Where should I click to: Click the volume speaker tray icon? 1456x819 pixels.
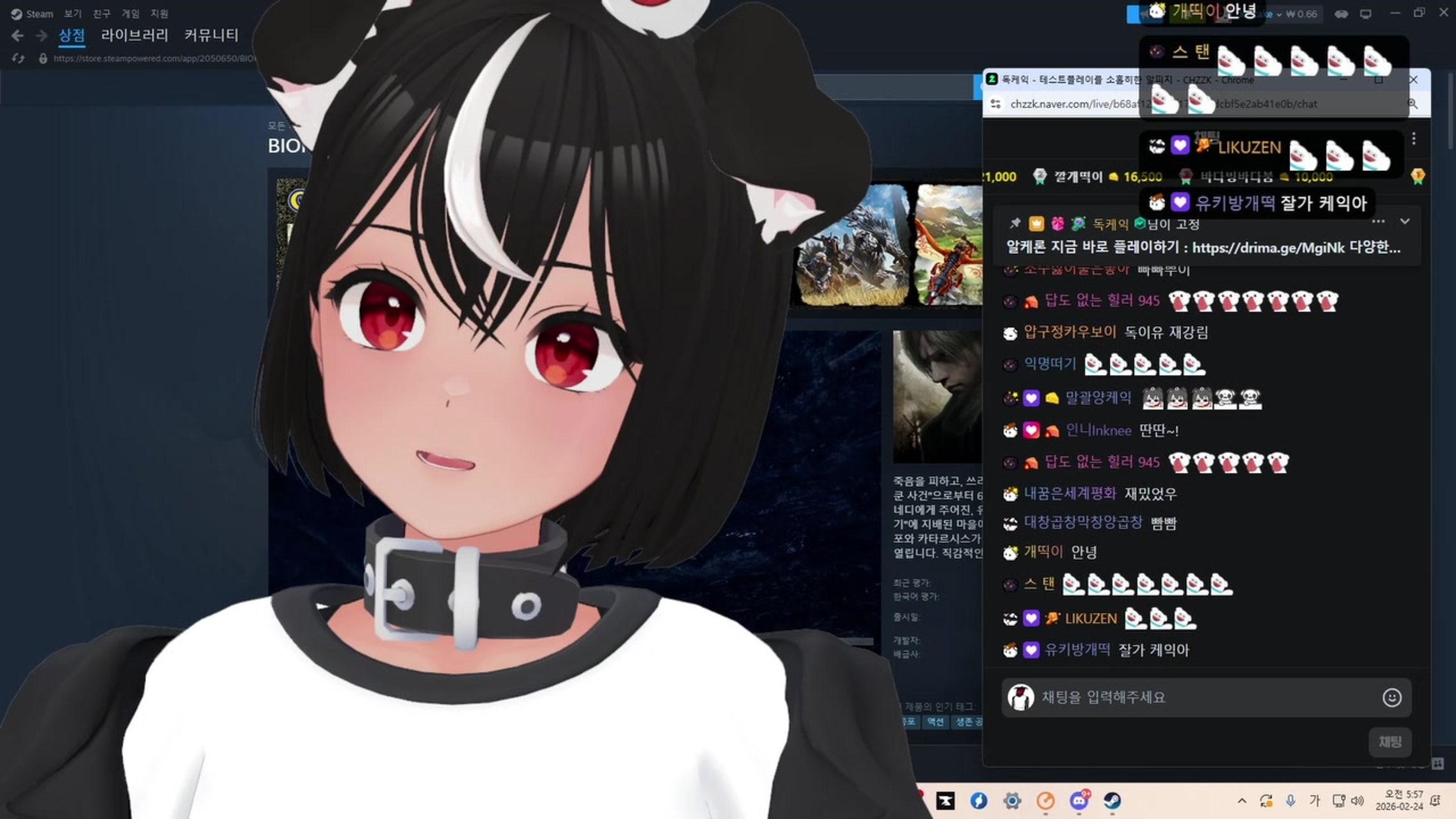point(1357,800)
